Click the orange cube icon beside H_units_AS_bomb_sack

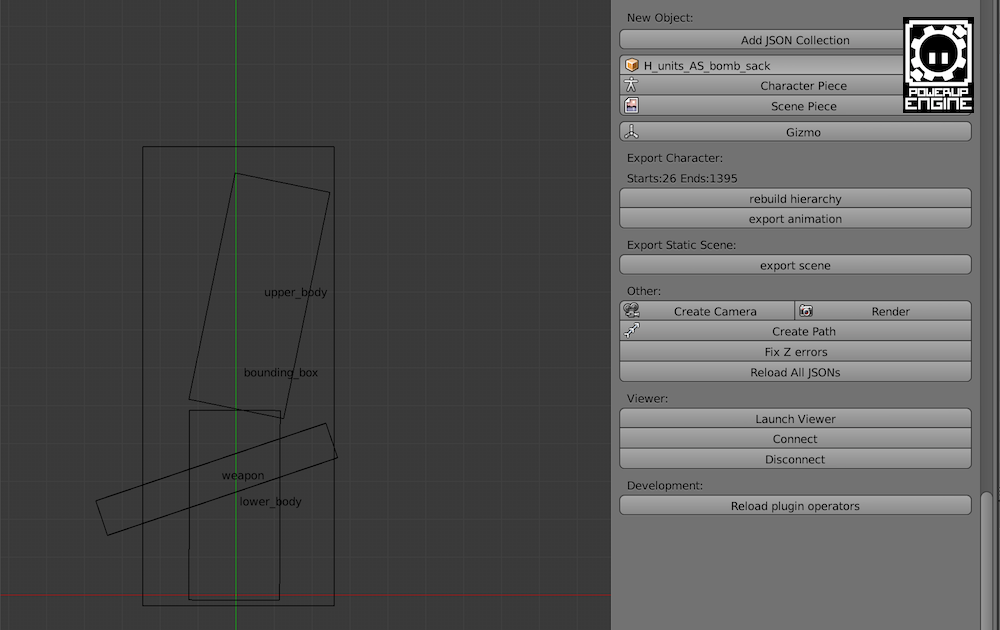click(631, 65)
